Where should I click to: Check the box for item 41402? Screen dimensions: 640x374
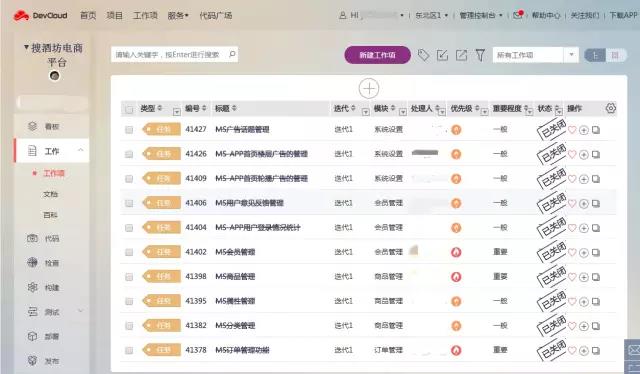pyautogui.click(x=129, y=252)
